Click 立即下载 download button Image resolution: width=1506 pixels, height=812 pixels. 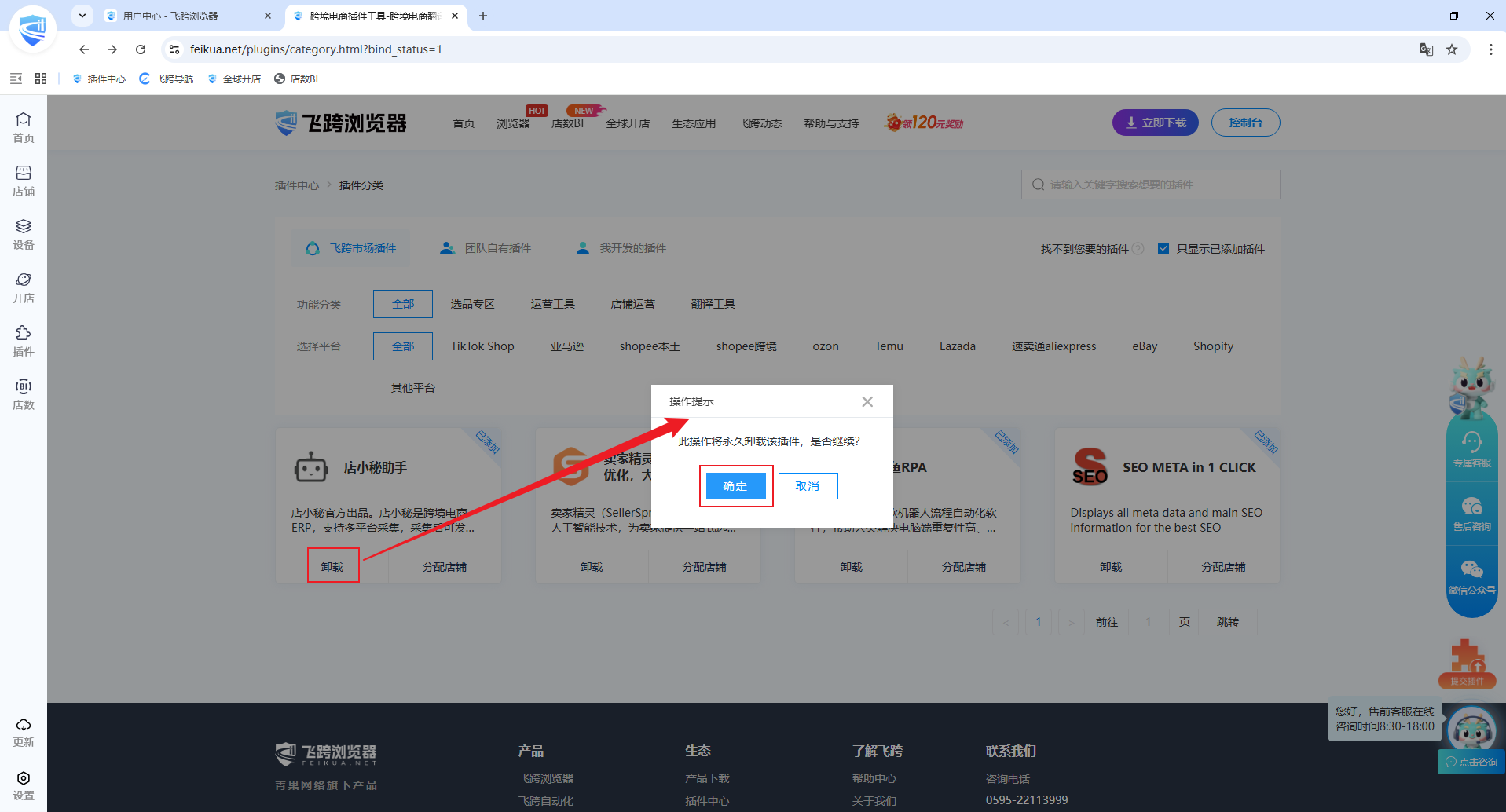(x=1156, y=123)
